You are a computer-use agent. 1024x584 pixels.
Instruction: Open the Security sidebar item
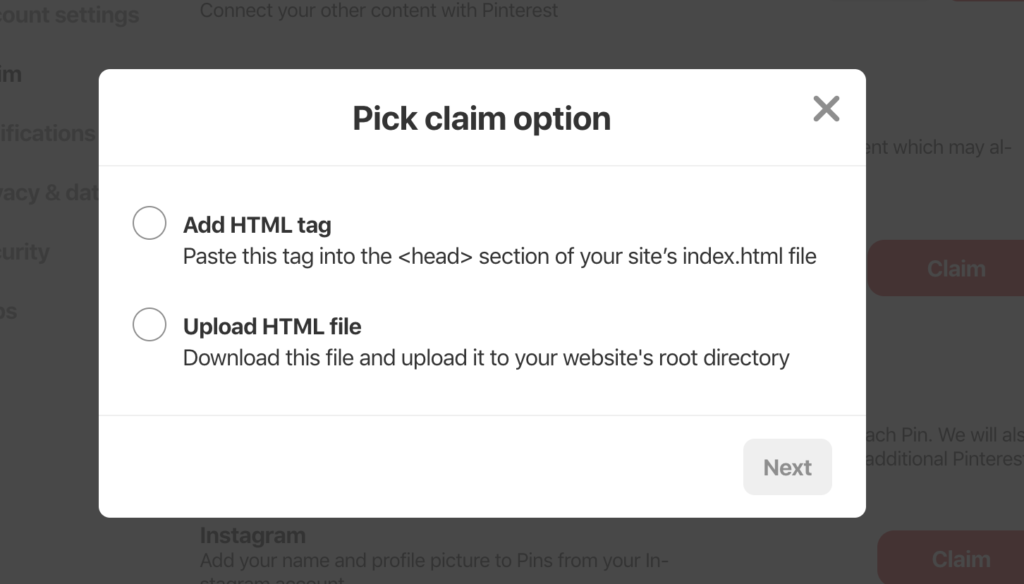pyautogui.click(x=24, y=252)
